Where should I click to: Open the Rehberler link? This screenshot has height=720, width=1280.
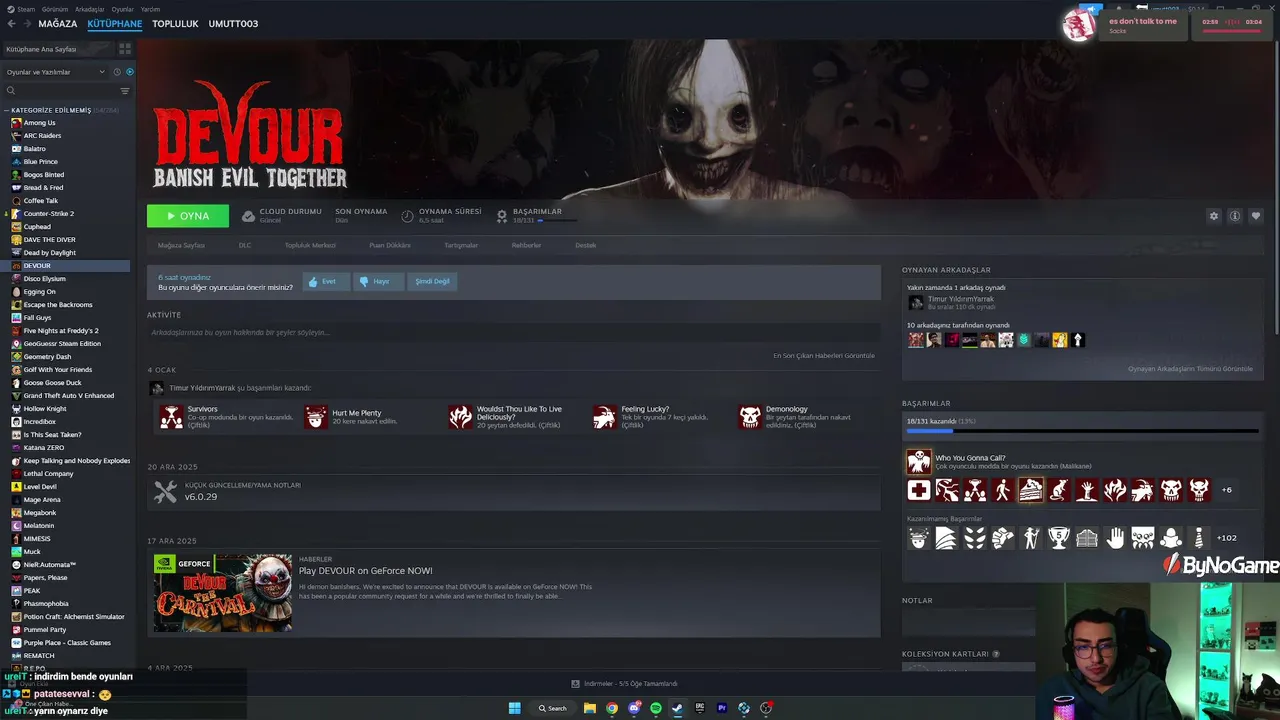pos(526,245)
